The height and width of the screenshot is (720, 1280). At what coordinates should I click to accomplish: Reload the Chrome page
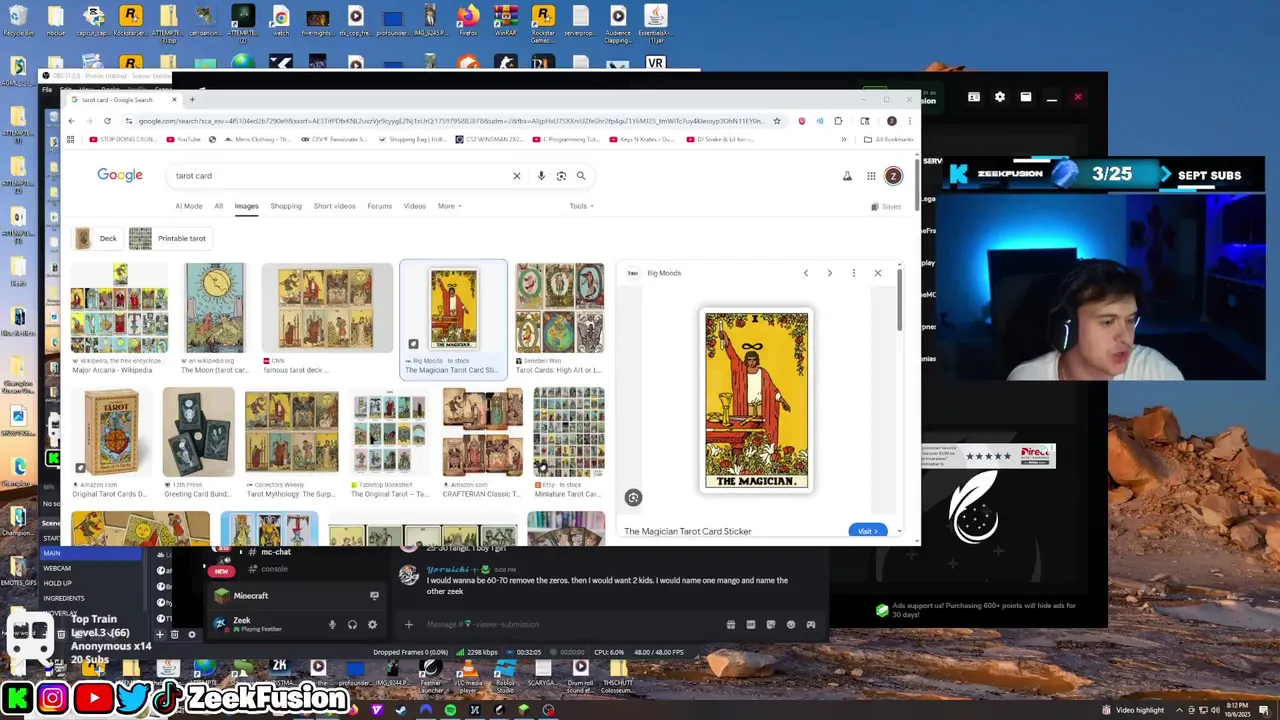[x=107, y=121]
